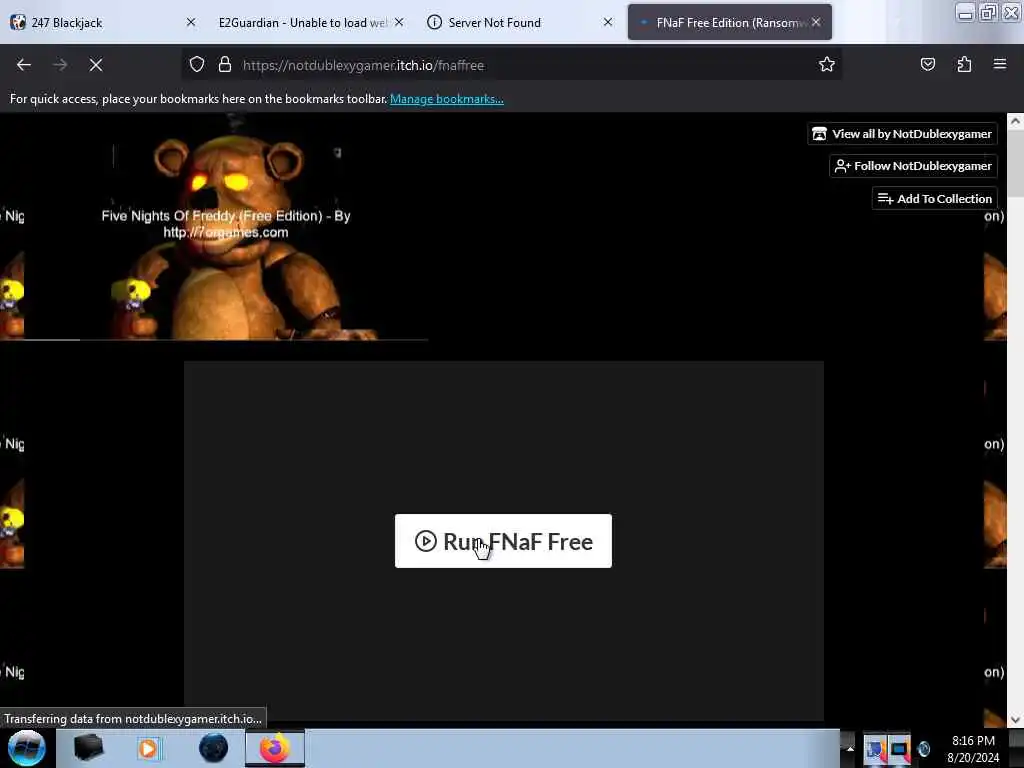Viewport: 1024px width, 768px height.
Task: Close the Server Not Found tab
Action: click(x=607, y=22)
